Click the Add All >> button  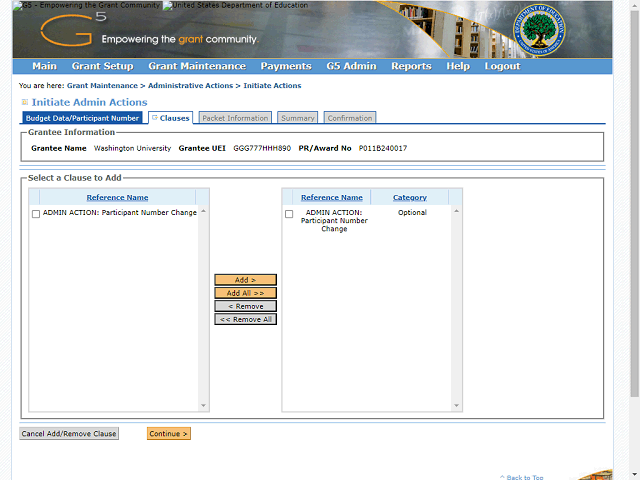245,293
